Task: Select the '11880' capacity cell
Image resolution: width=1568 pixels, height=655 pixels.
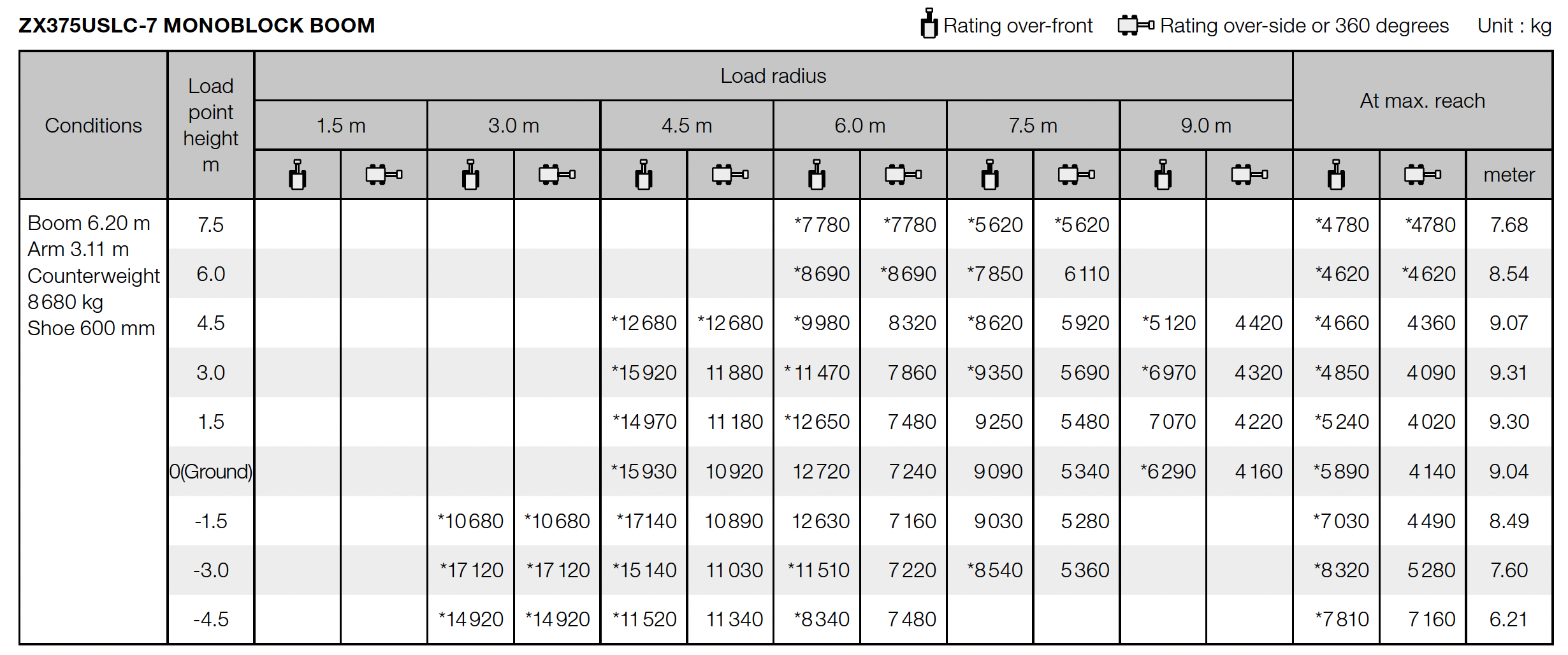Action: point(734,373)
